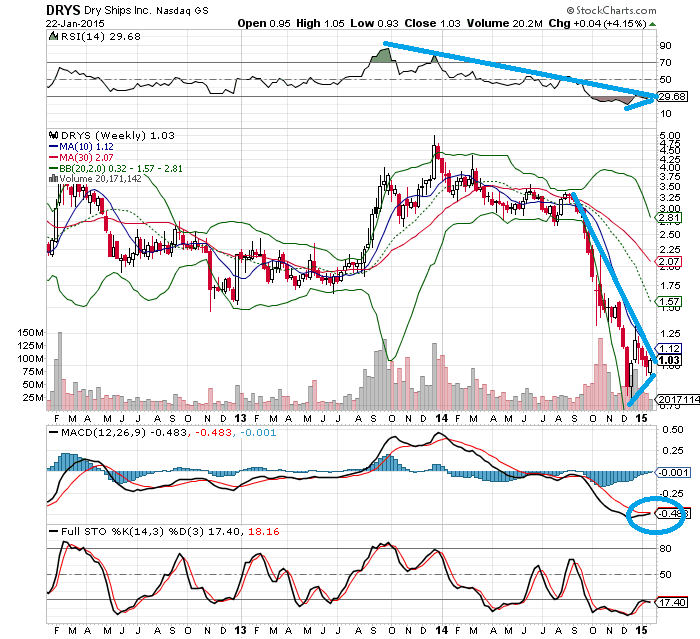Click the date 22-Jan-2015
Viewport: 700px width, 639px height.
pos(75,24)
